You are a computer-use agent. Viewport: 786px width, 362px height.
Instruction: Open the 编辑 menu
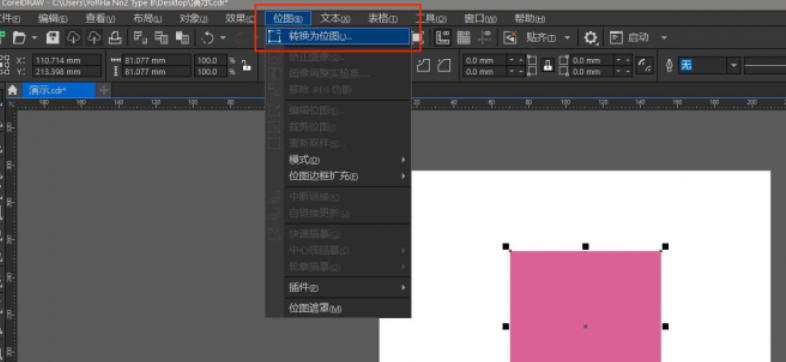(x=53, y=19)
